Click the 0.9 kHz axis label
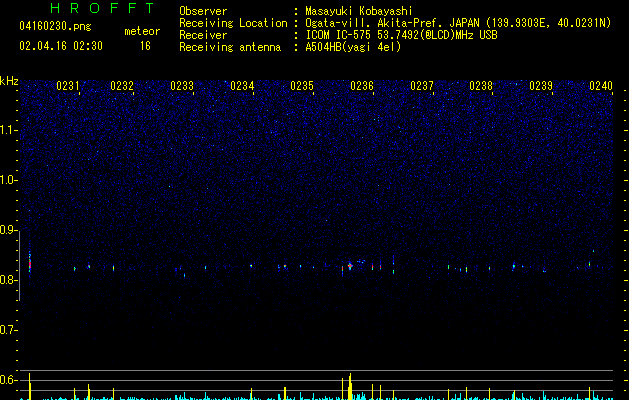Viewport: 629px width, 400px height. click(x=8, y=230)
